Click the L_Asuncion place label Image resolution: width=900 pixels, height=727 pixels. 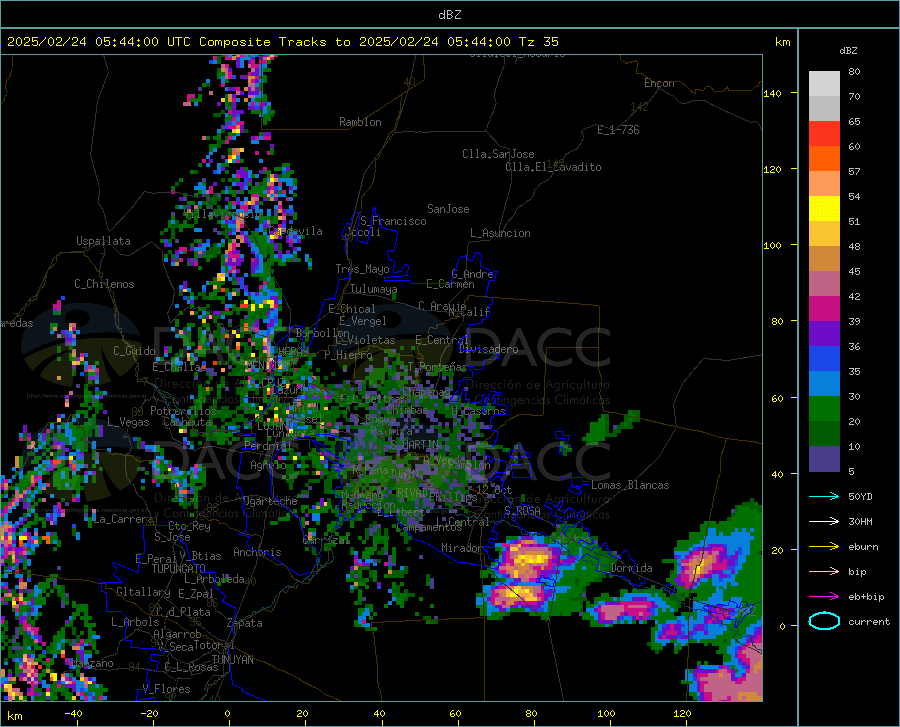pyautogui.click(x=500, y=233)
